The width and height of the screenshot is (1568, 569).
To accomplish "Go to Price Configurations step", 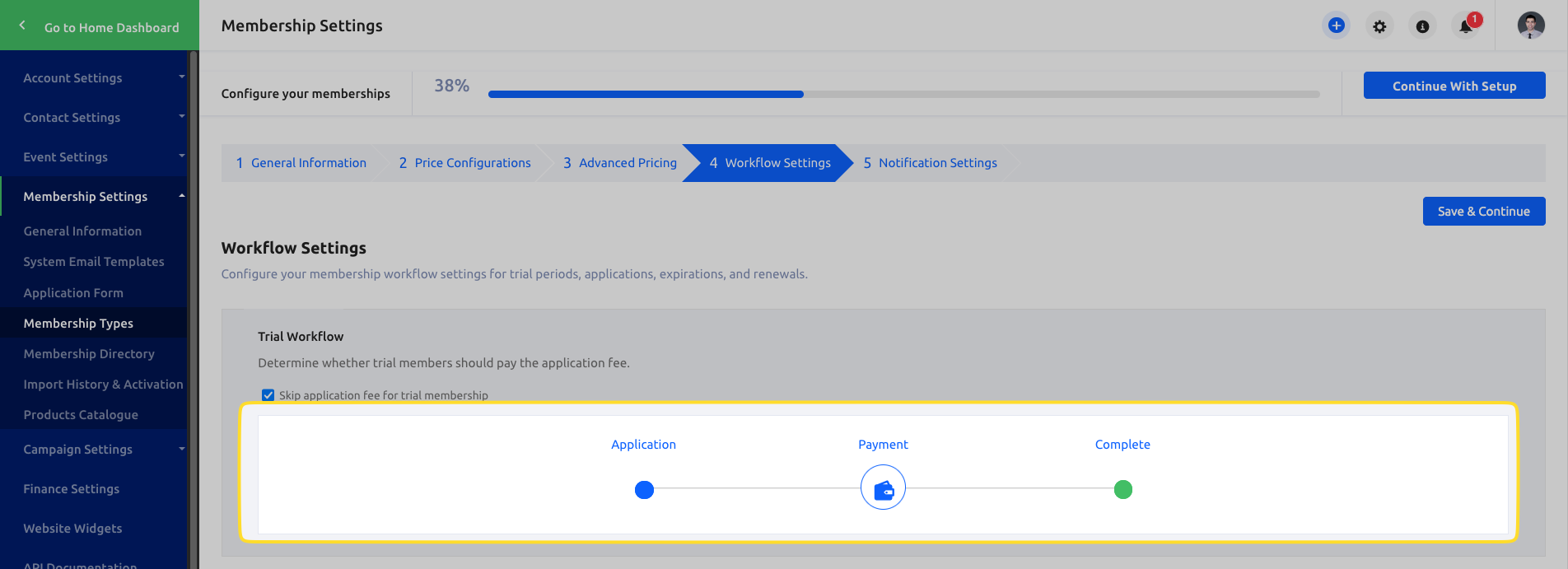I will click(465, 163).
